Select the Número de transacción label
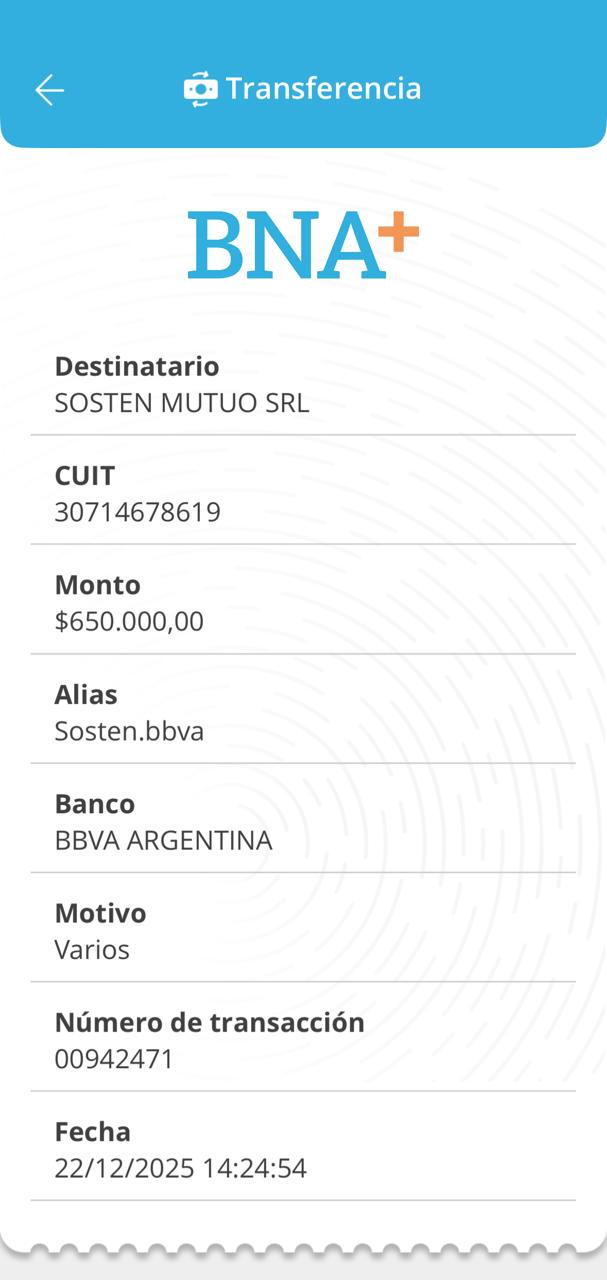This screenshot has width=607, height=1280. coord(209,1022)
